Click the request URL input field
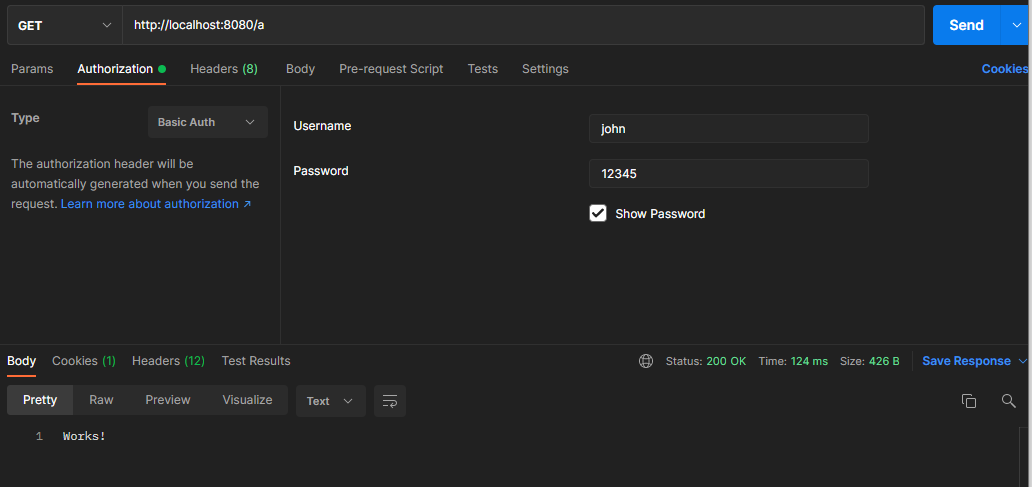This screenshot has width=1032, height=487. (x=523, y=25)
